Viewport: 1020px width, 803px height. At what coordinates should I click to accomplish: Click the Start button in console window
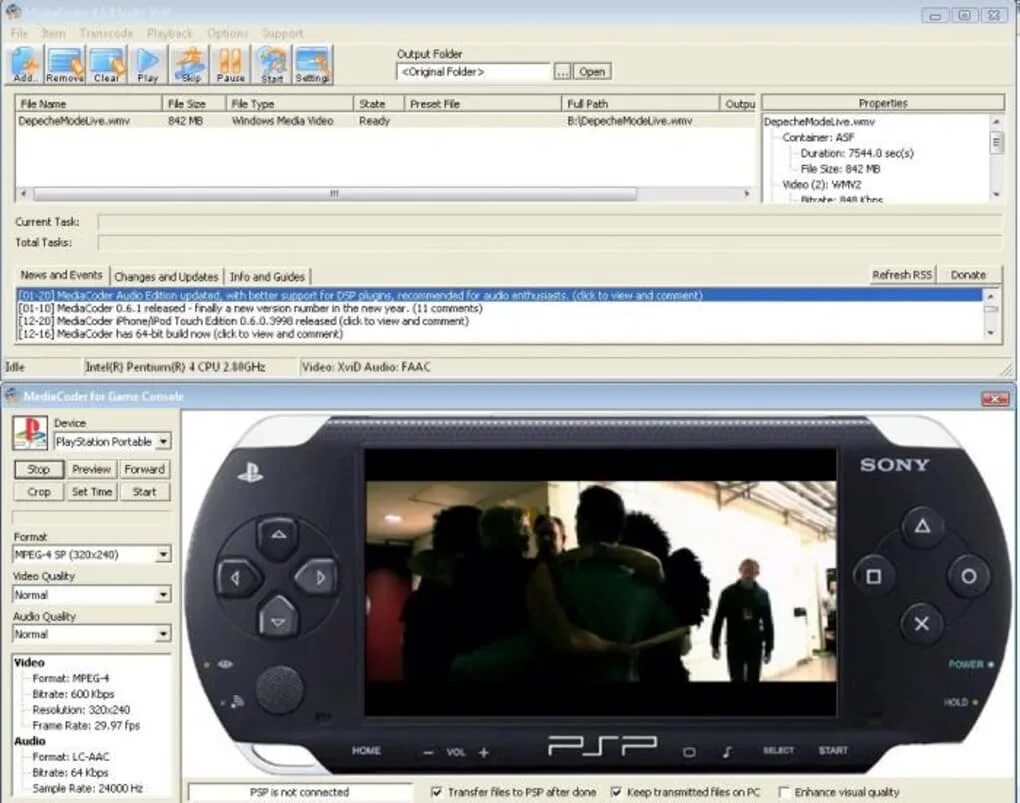tap(144, 492)
